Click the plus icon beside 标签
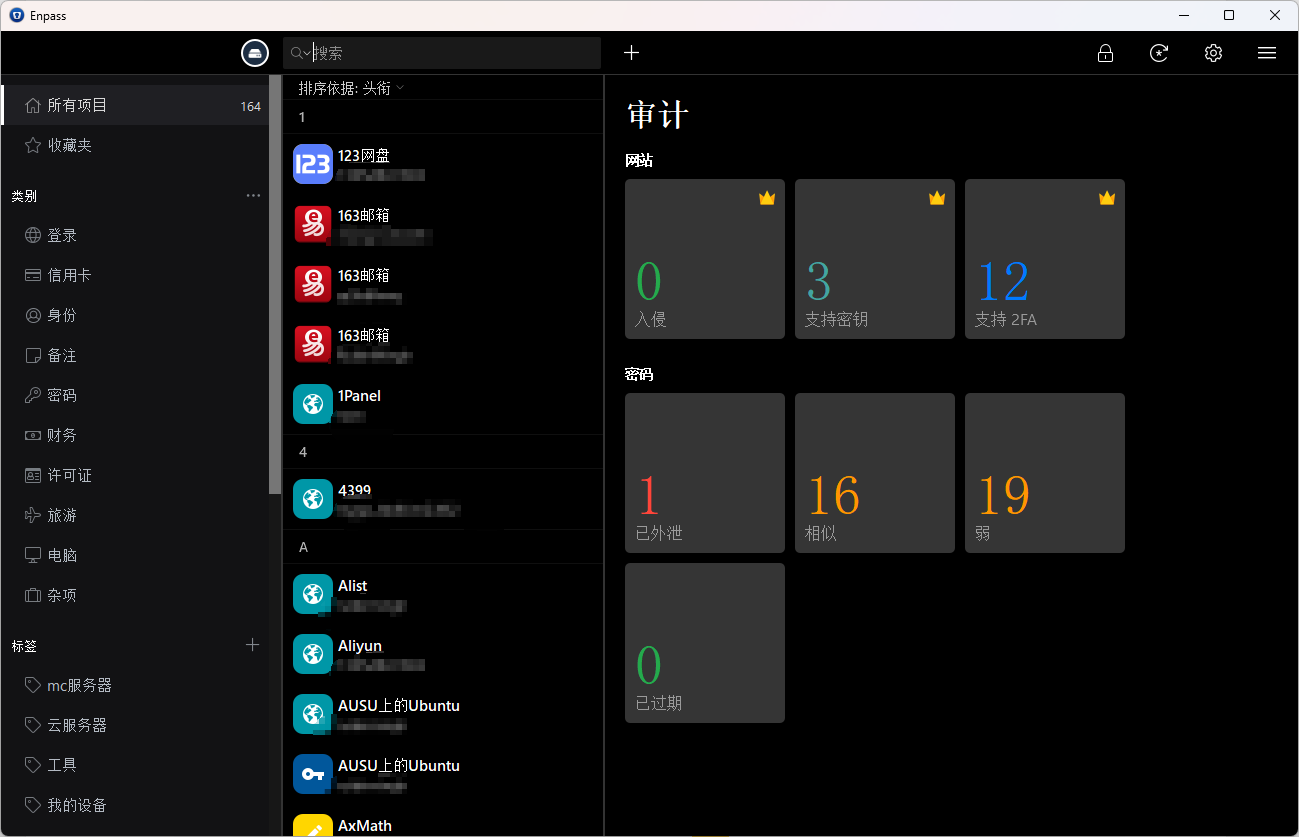The height and width of the screenshot is (837, 1299). [253, 645]
